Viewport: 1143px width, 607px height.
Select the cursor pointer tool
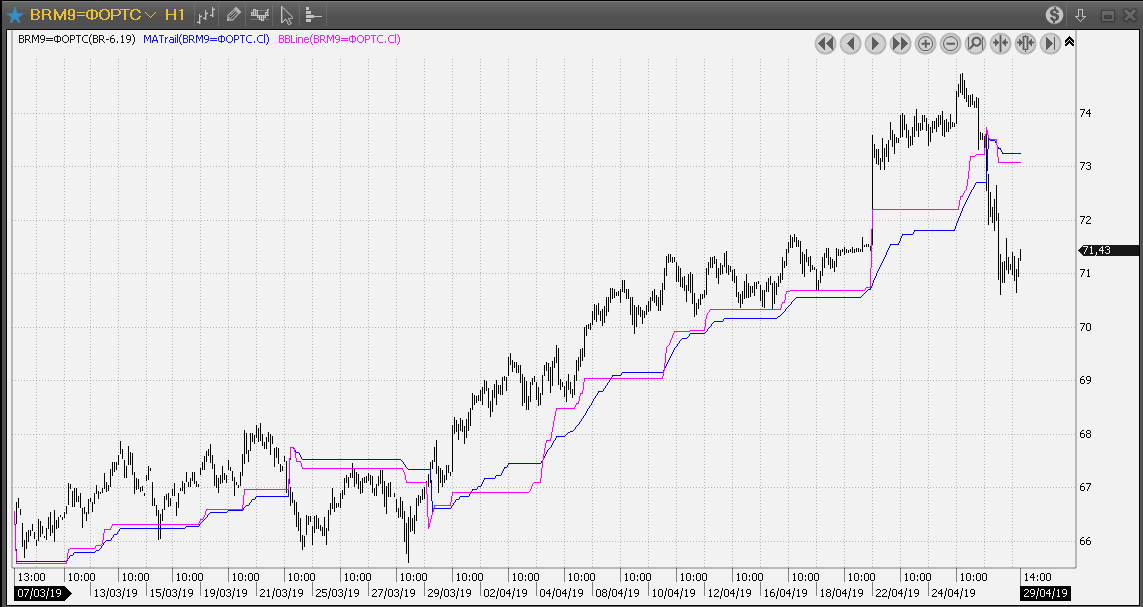pos(287,15)
